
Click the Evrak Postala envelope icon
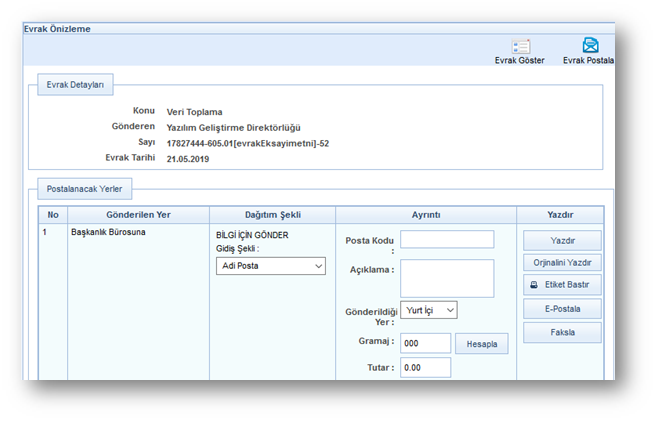(x=590, y=46)
